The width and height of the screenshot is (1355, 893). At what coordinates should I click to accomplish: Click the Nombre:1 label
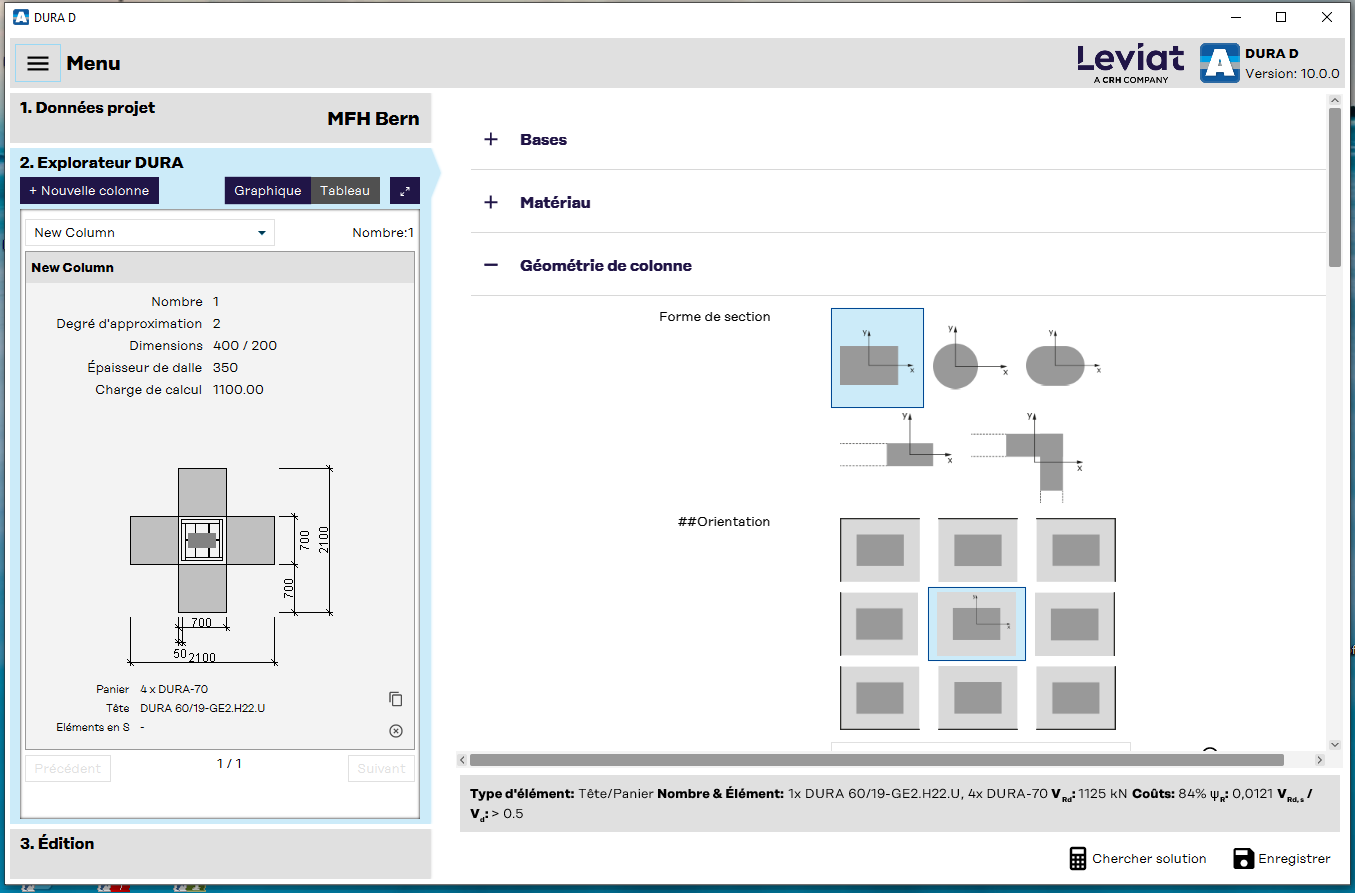(x=383, y=233)
